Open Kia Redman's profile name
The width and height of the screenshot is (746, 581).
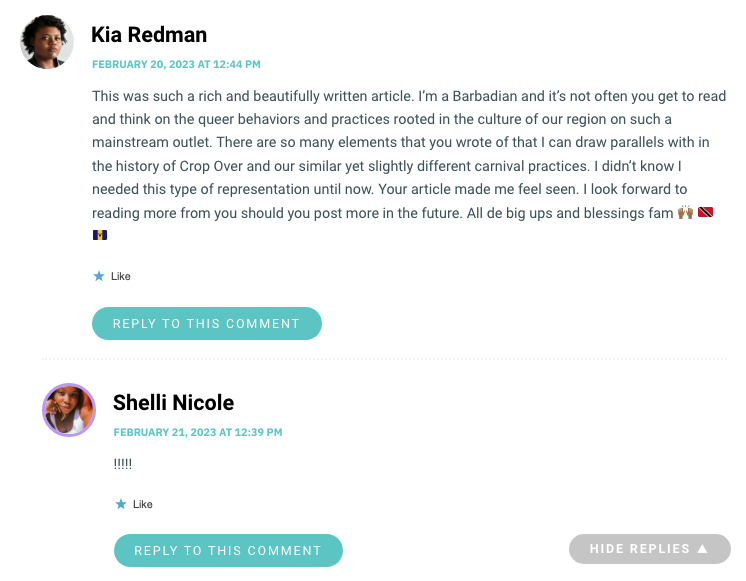coord(149,35)
